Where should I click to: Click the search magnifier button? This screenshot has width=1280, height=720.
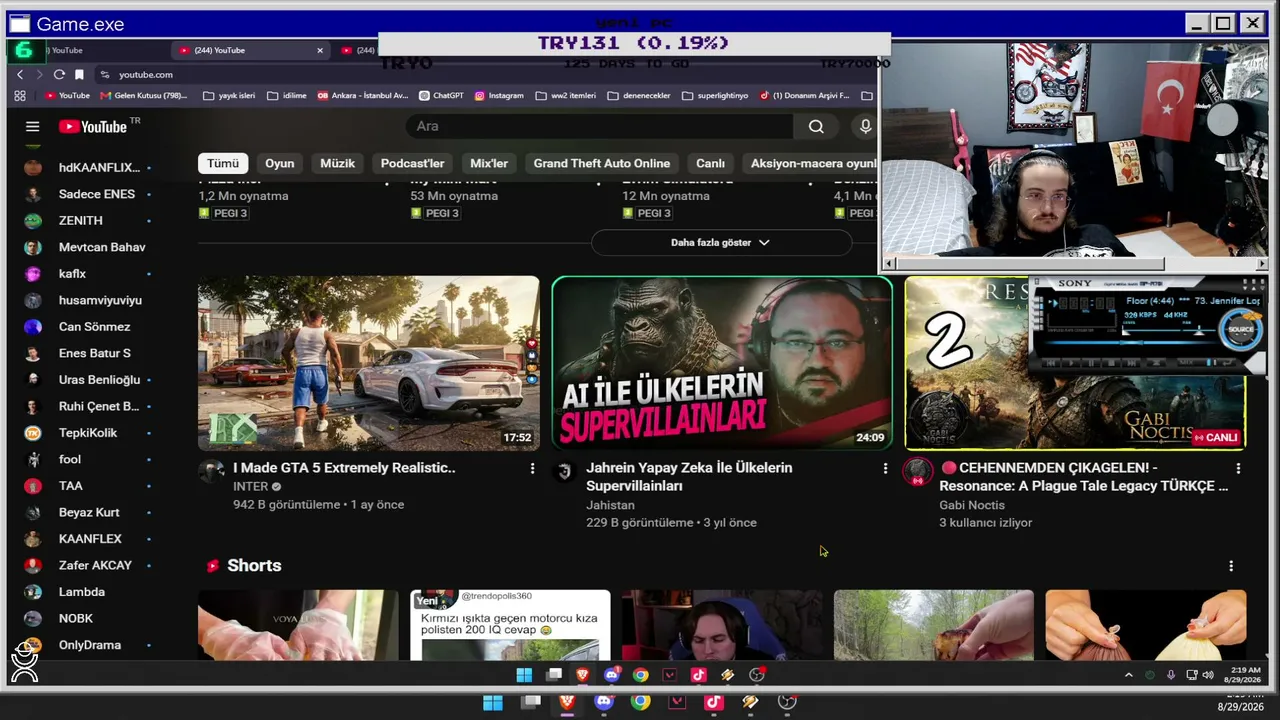click(x=816, y=126)
